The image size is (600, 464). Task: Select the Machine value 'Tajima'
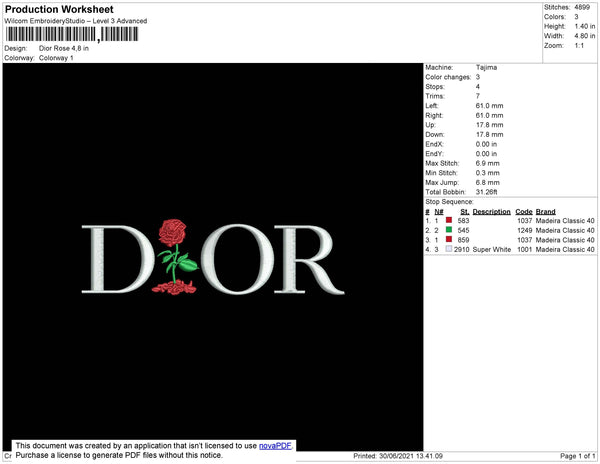point(486,67)
